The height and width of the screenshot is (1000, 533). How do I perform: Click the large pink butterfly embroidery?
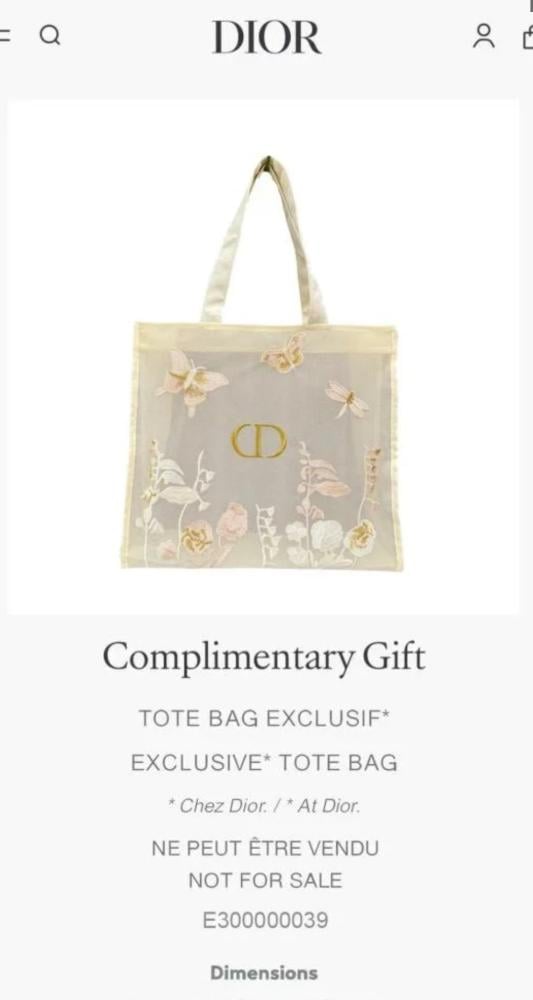pos(192,382)
